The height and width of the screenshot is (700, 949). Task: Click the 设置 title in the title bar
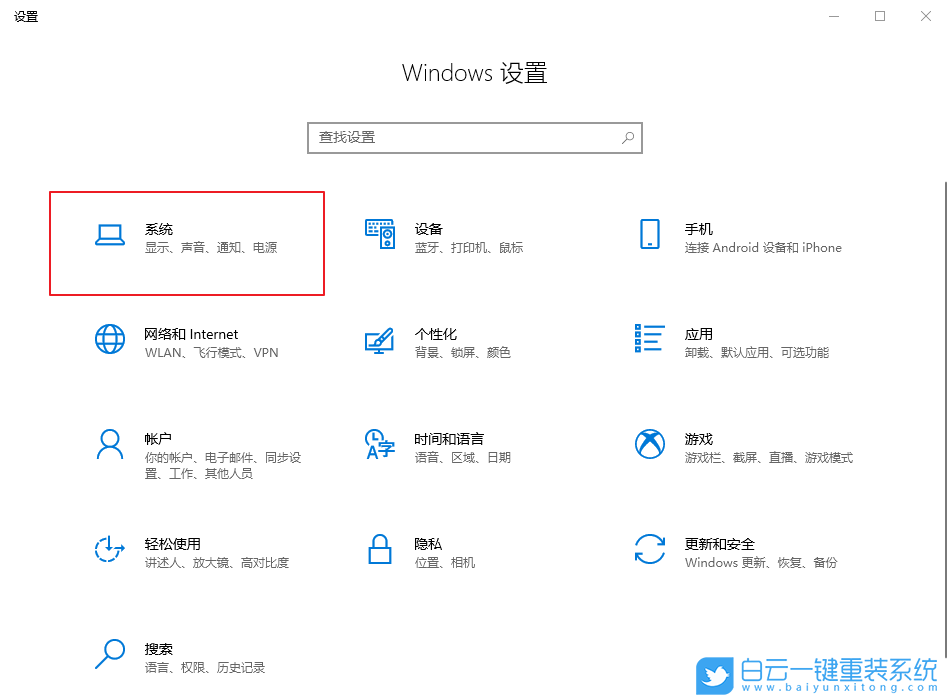click(x=26, y=16)
